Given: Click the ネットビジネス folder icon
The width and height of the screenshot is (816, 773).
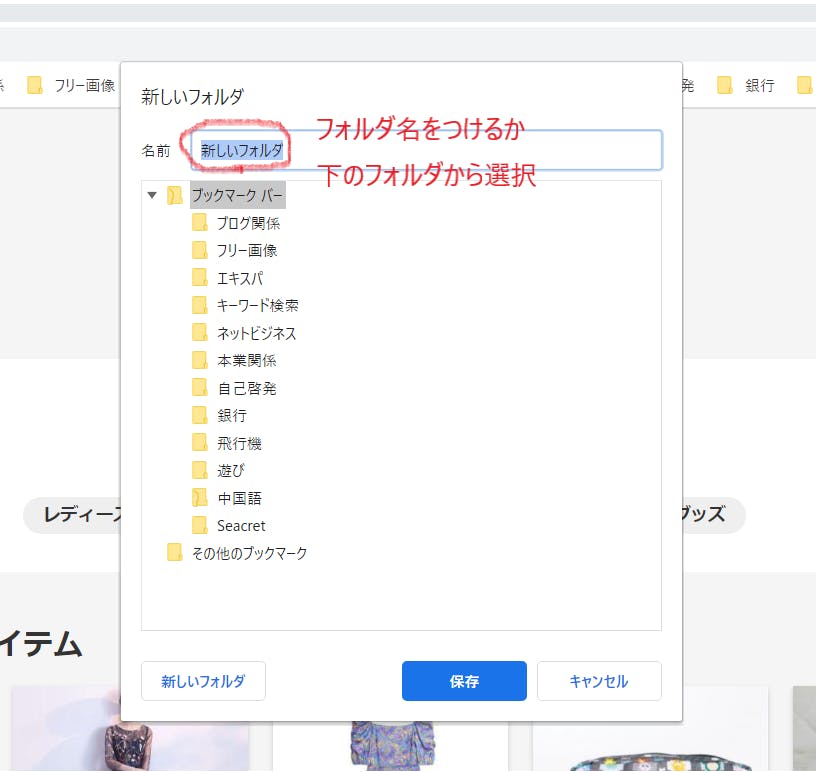Looking at the screenshot, I should [200, 333].
